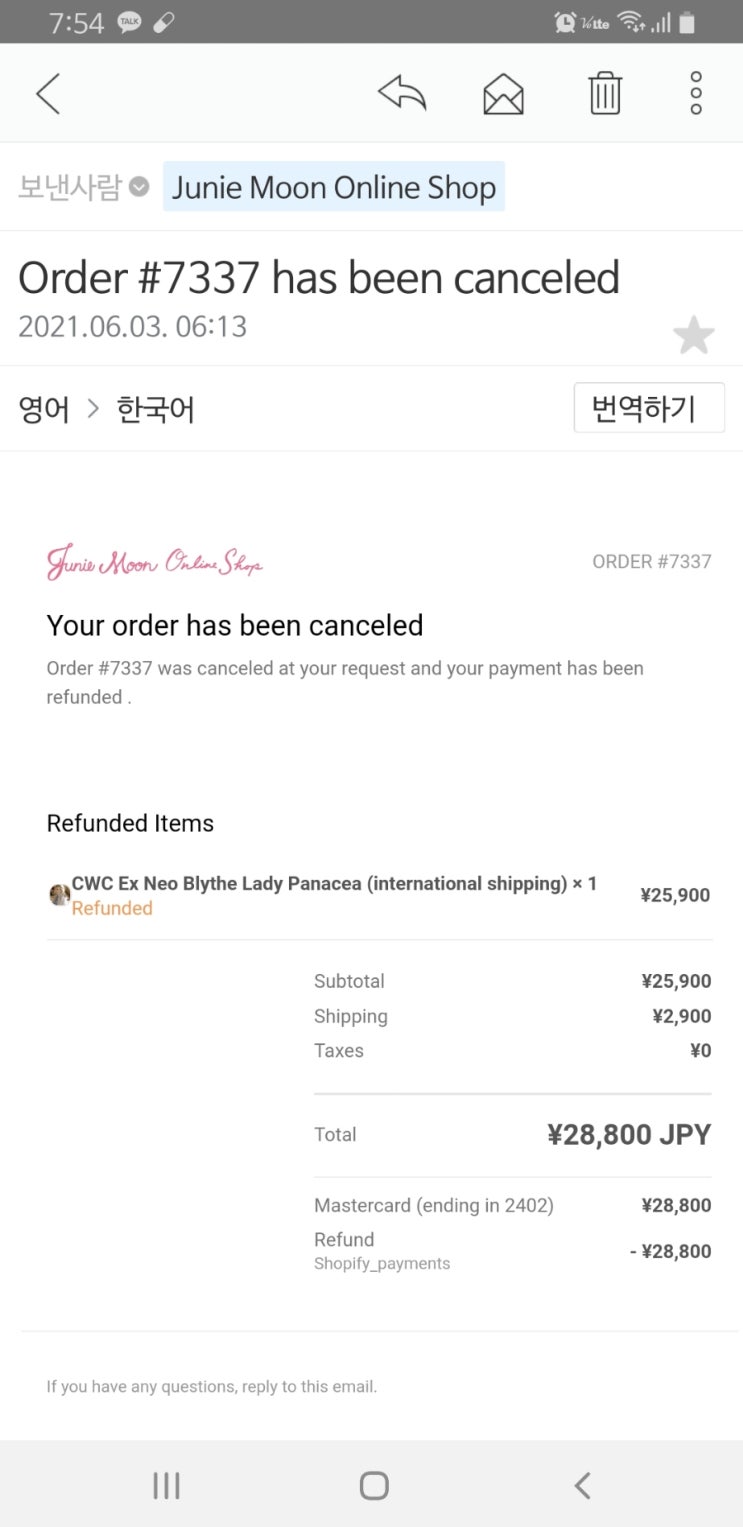Open the Junie Moon Online Shop logo
This screenshot has width=743, height=1527.
point(155,563)
